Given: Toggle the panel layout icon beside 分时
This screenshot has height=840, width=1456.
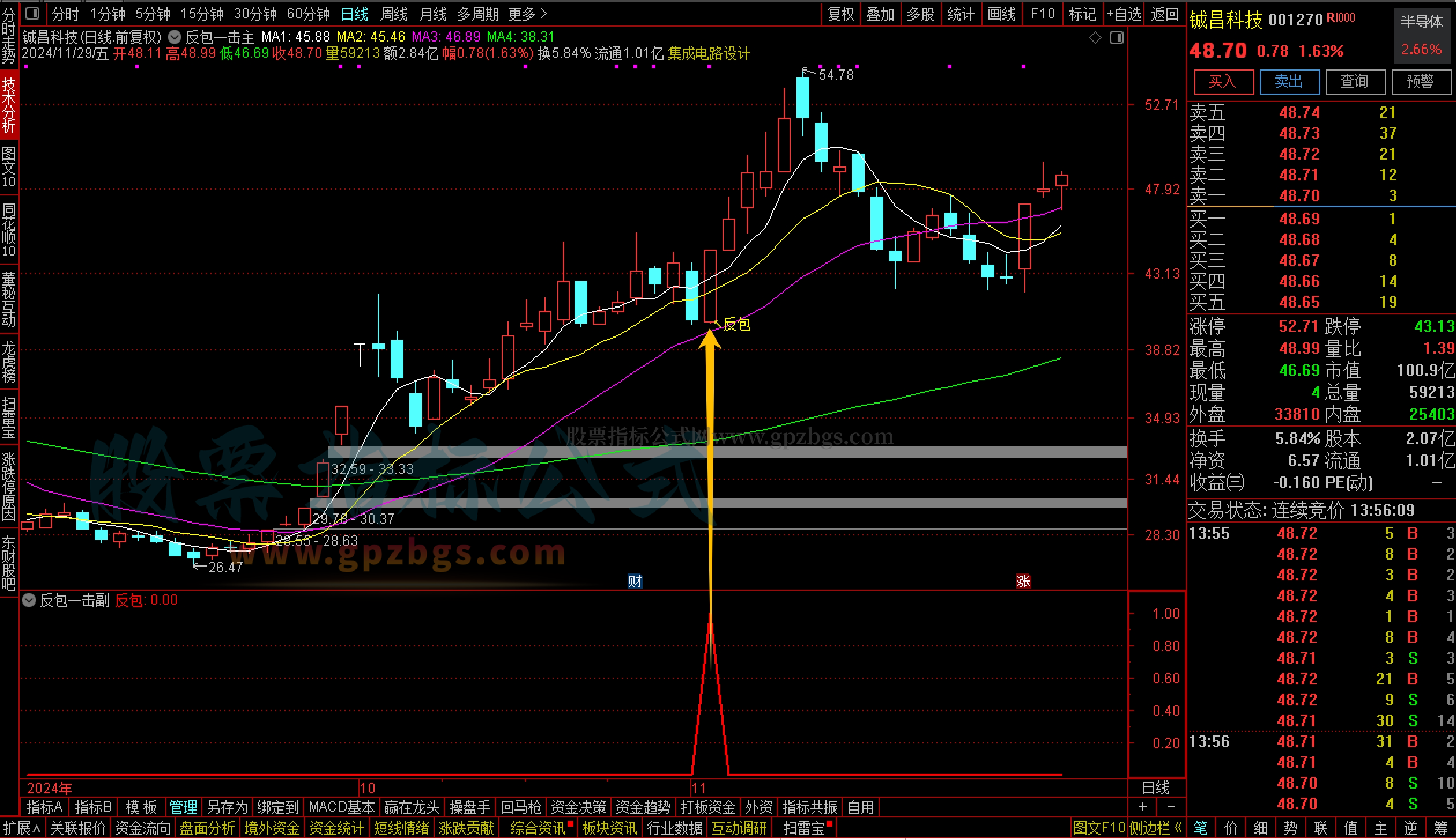Looking at the screenshot, I should click(x=33, y=13).
